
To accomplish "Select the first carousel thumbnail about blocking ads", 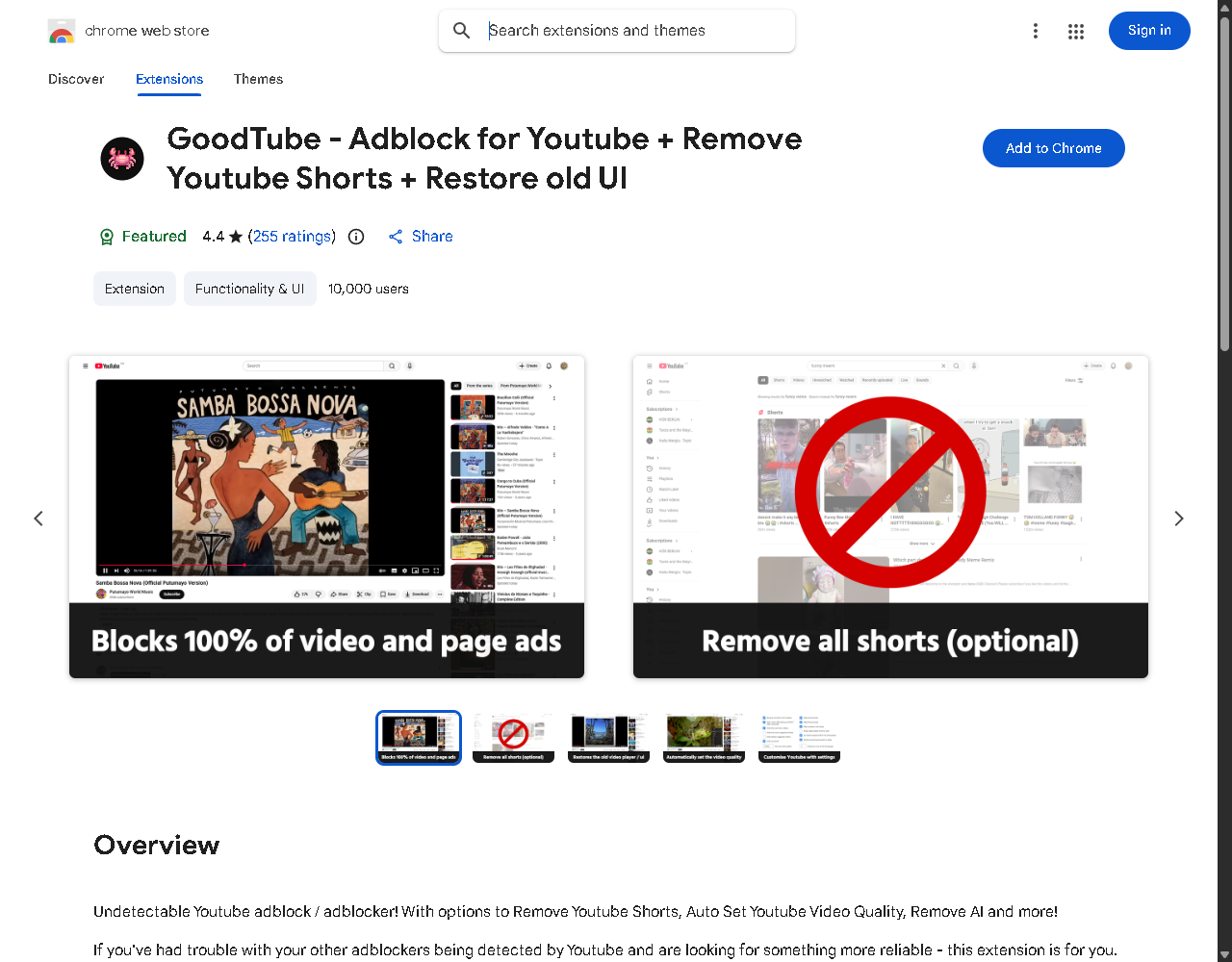I will 419,738.
